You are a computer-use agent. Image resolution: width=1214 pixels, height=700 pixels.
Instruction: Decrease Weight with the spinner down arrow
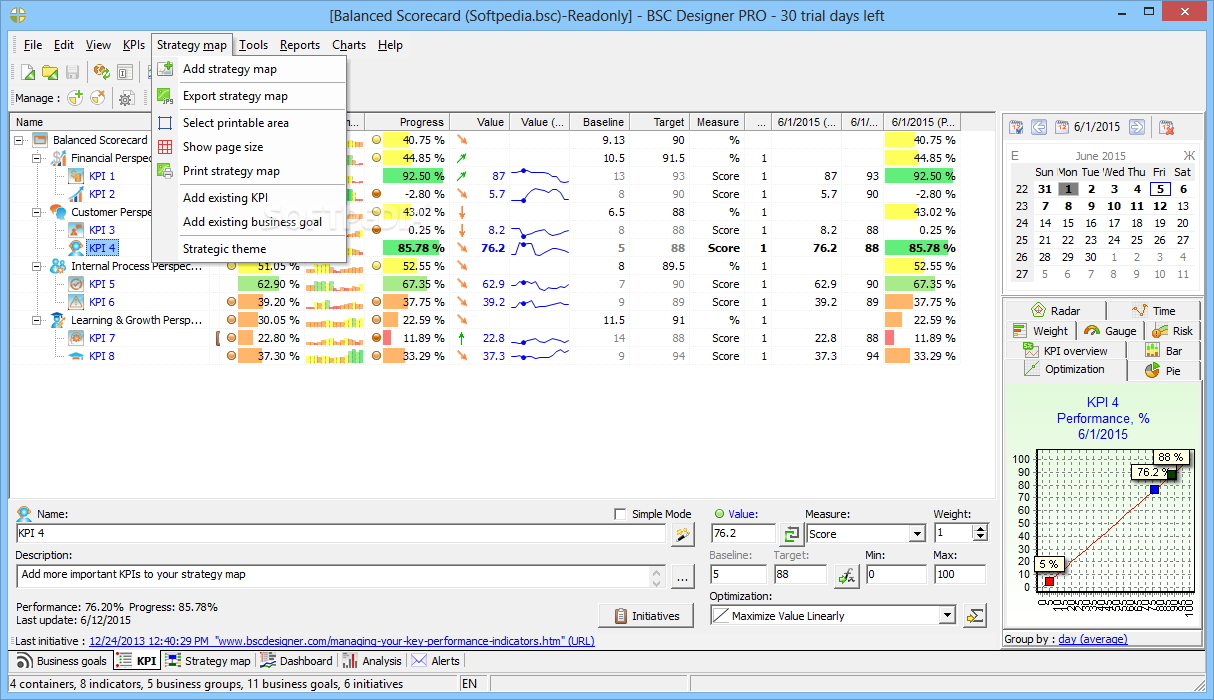pos(979,539)
